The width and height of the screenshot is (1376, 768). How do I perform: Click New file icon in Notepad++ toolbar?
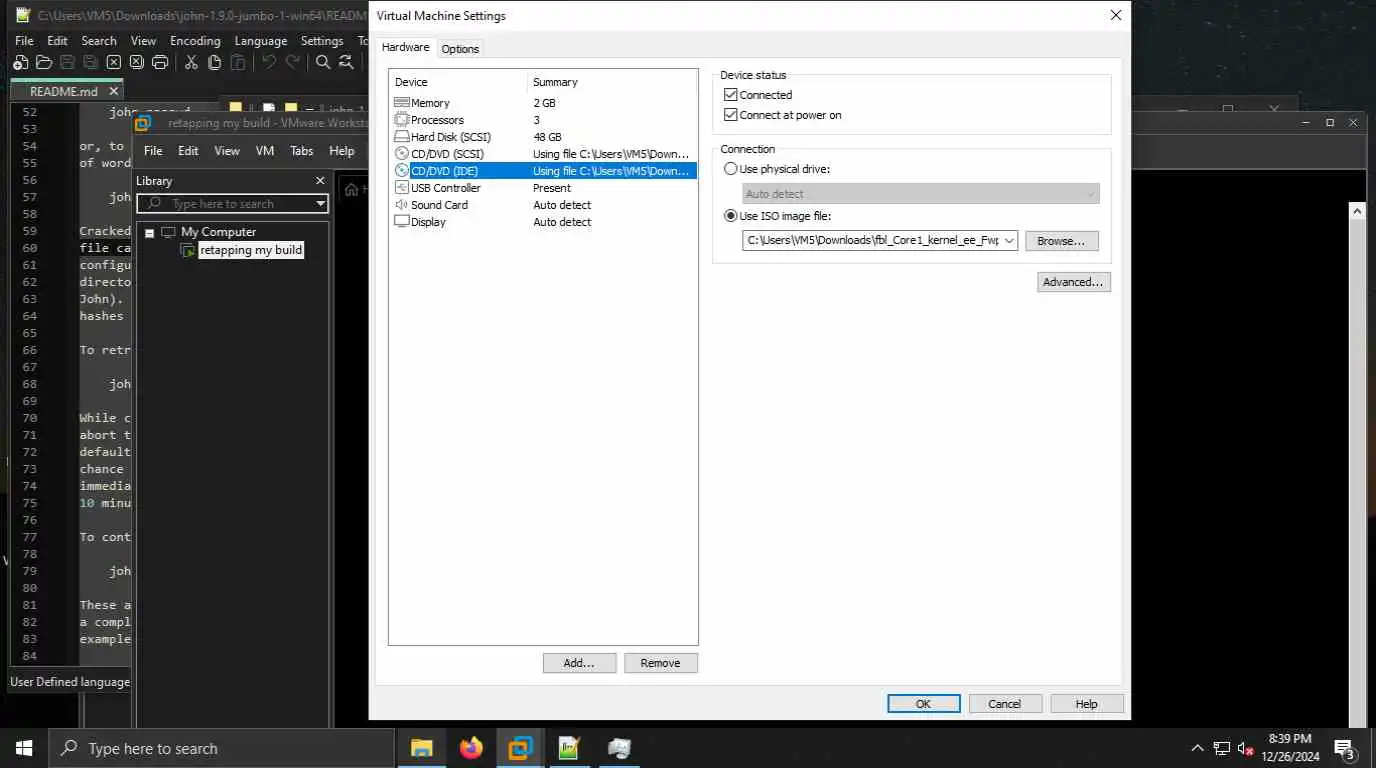pyautogui.click(x=21, y=62)
